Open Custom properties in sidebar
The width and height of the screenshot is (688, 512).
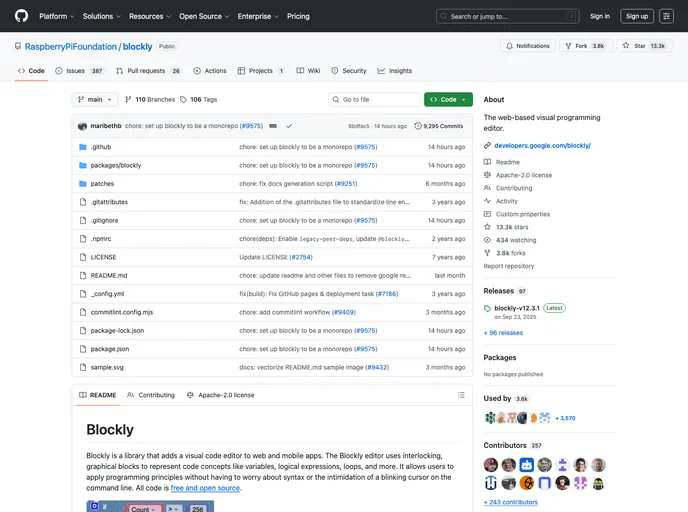click(x=523, y=214)
